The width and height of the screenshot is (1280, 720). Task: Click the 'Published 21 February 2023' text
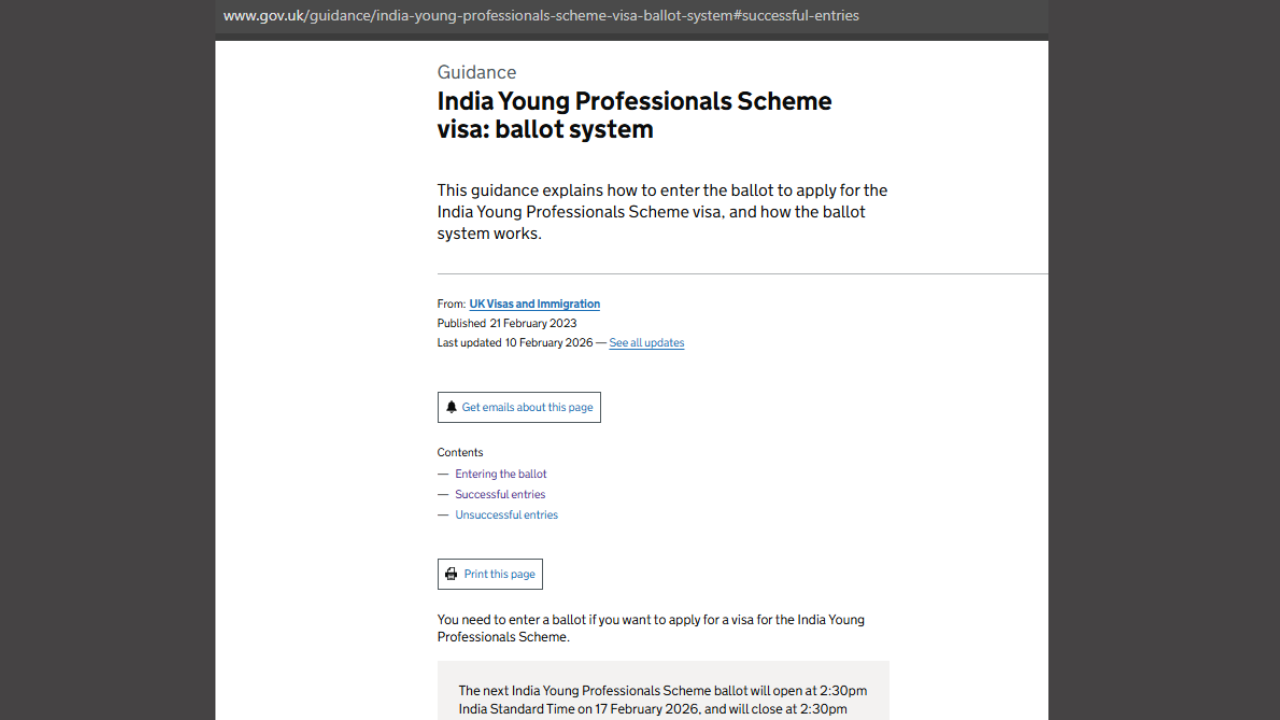click(x=506, y=323)
